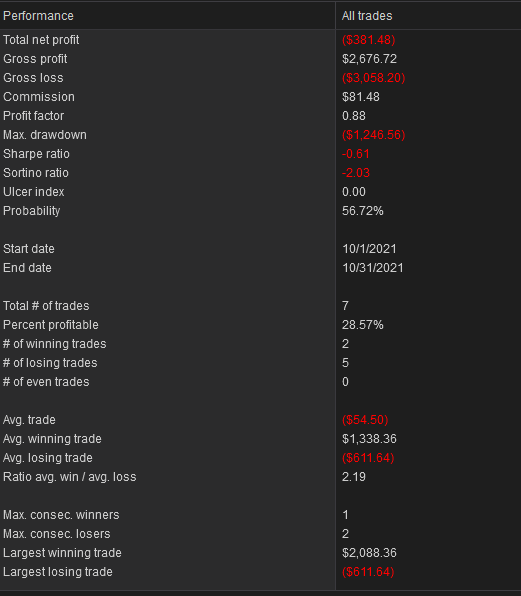Select the Probability value 56.72%
Image resolution: width=521 pixels, height=596 pixels.
point(363,211)
